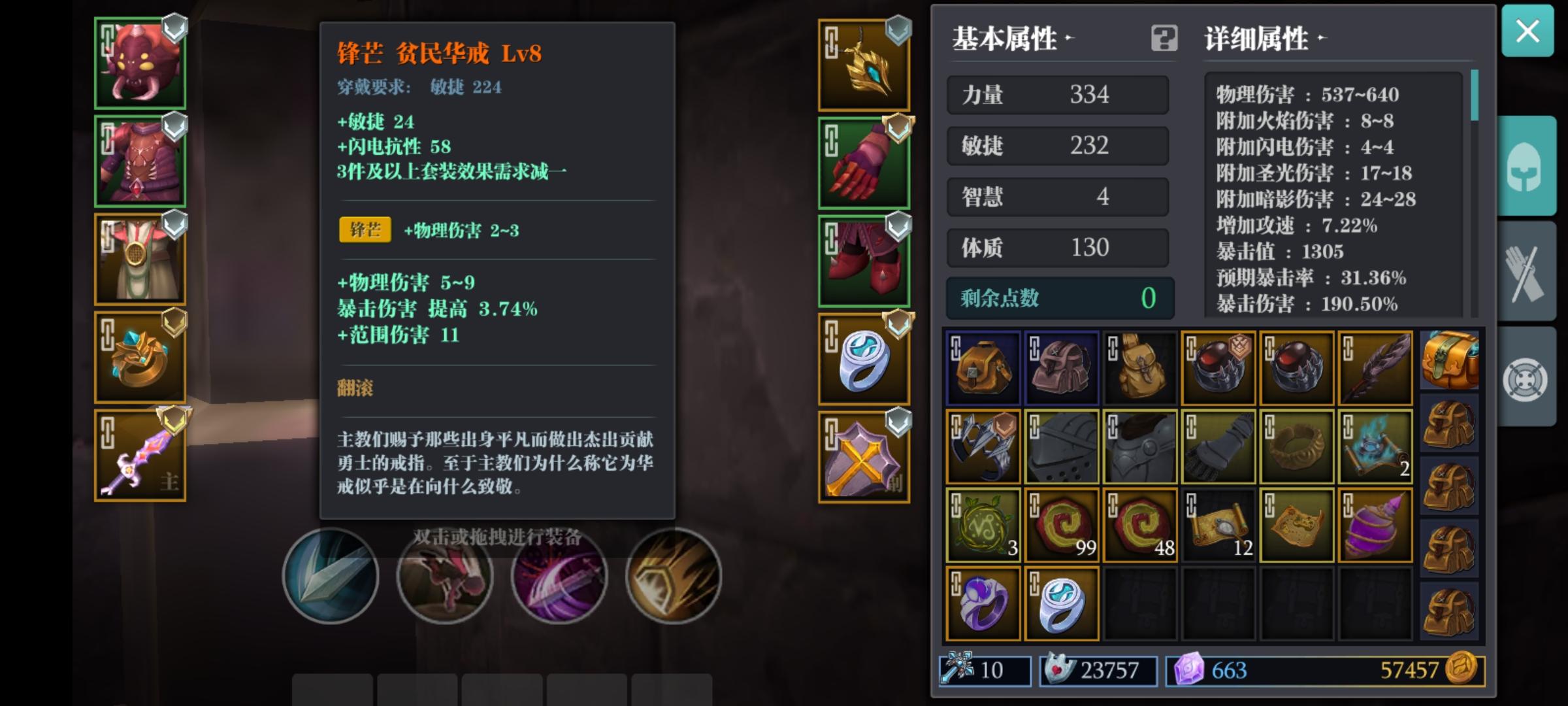The width and height of the screenshot is (1568, 706).
Task: Tap the purple potion bottle in inventory
Action: click(1375, 525)
